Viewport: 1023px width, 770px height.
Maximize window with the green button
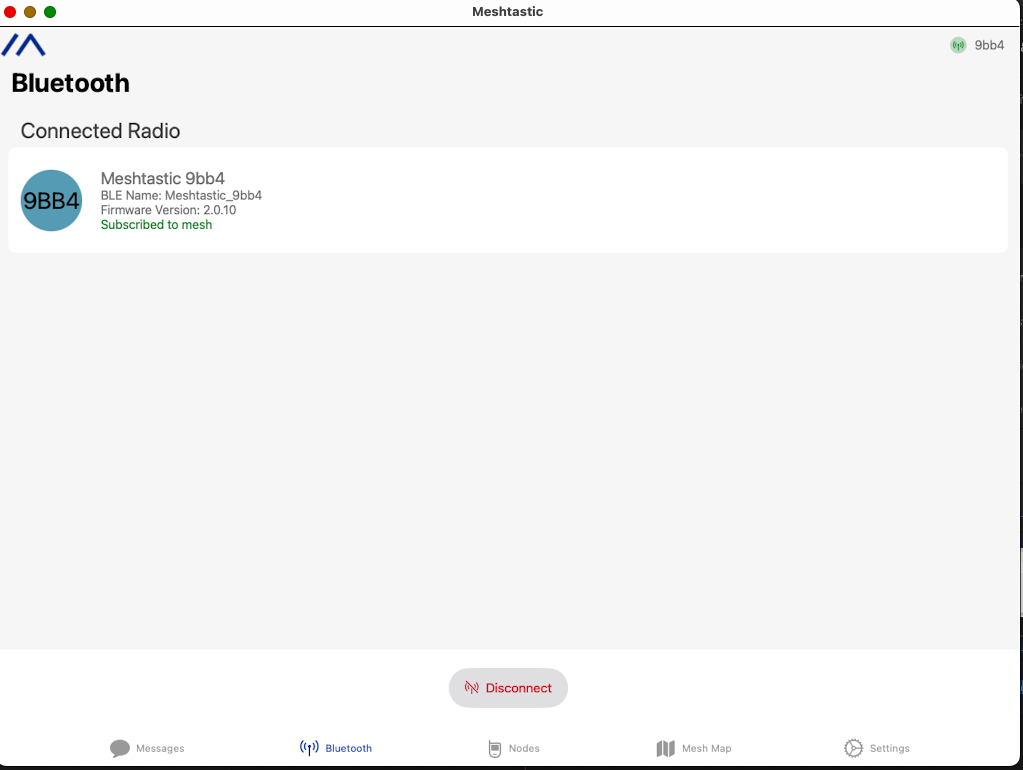coord(50,12)
